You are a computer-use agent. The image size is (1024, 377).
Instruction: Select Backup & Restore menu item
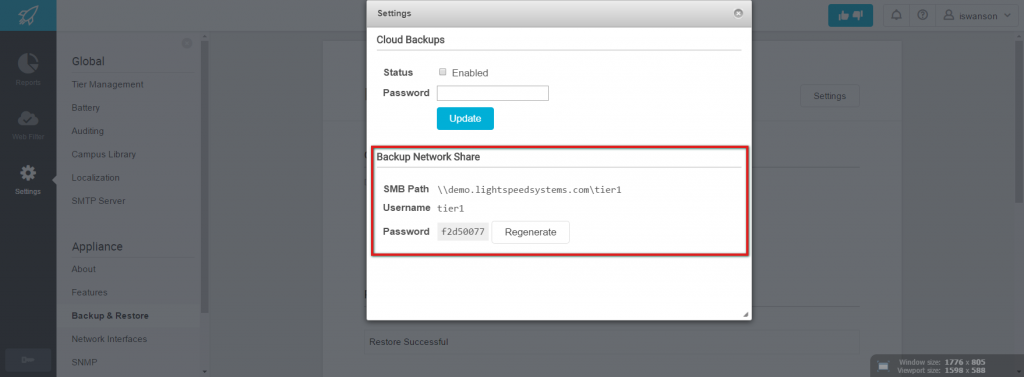[110, 316]
